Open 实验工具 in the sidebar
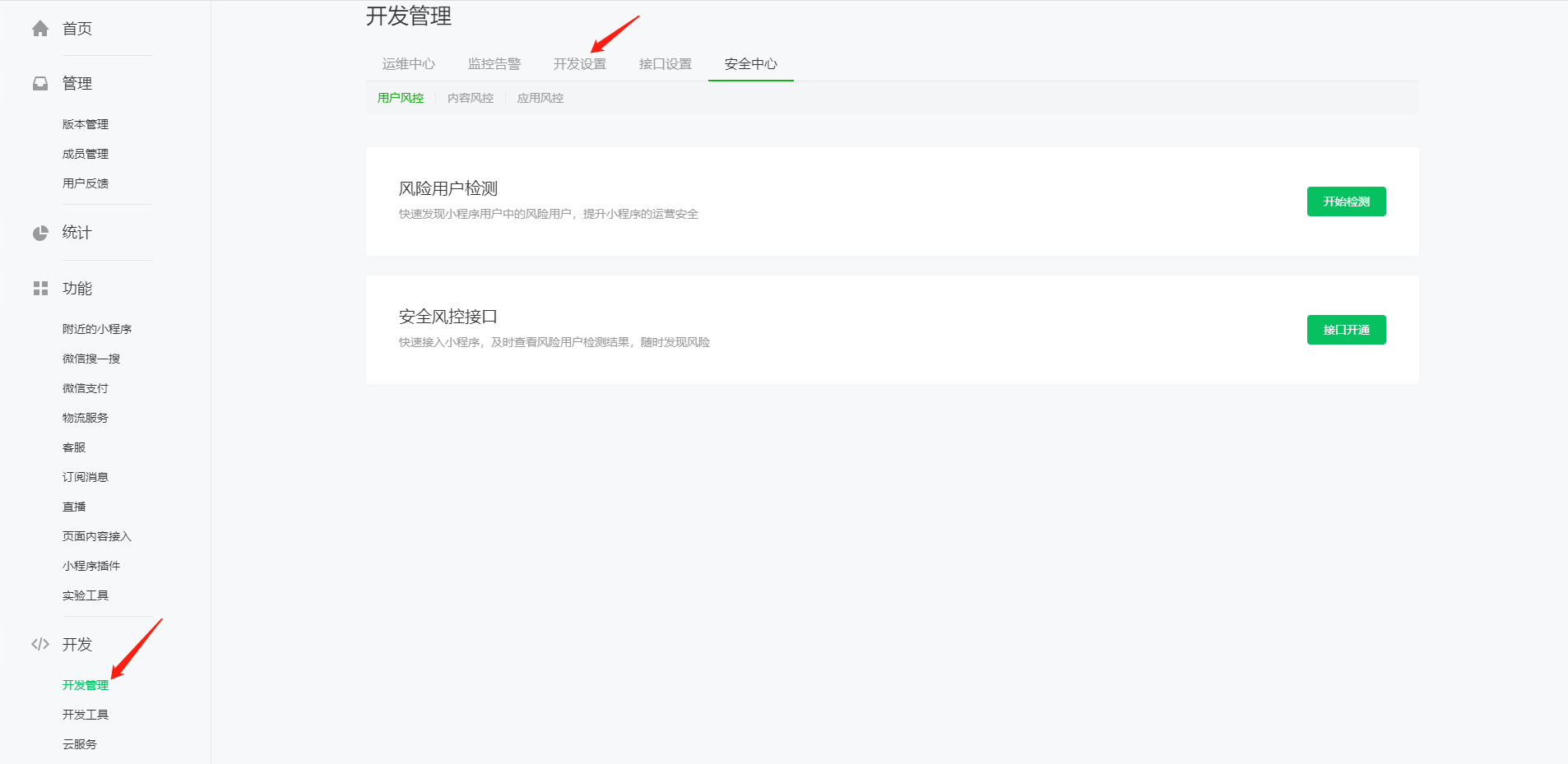The width and height of the screenshot is (1568, 764). click(x=86, y=595)
